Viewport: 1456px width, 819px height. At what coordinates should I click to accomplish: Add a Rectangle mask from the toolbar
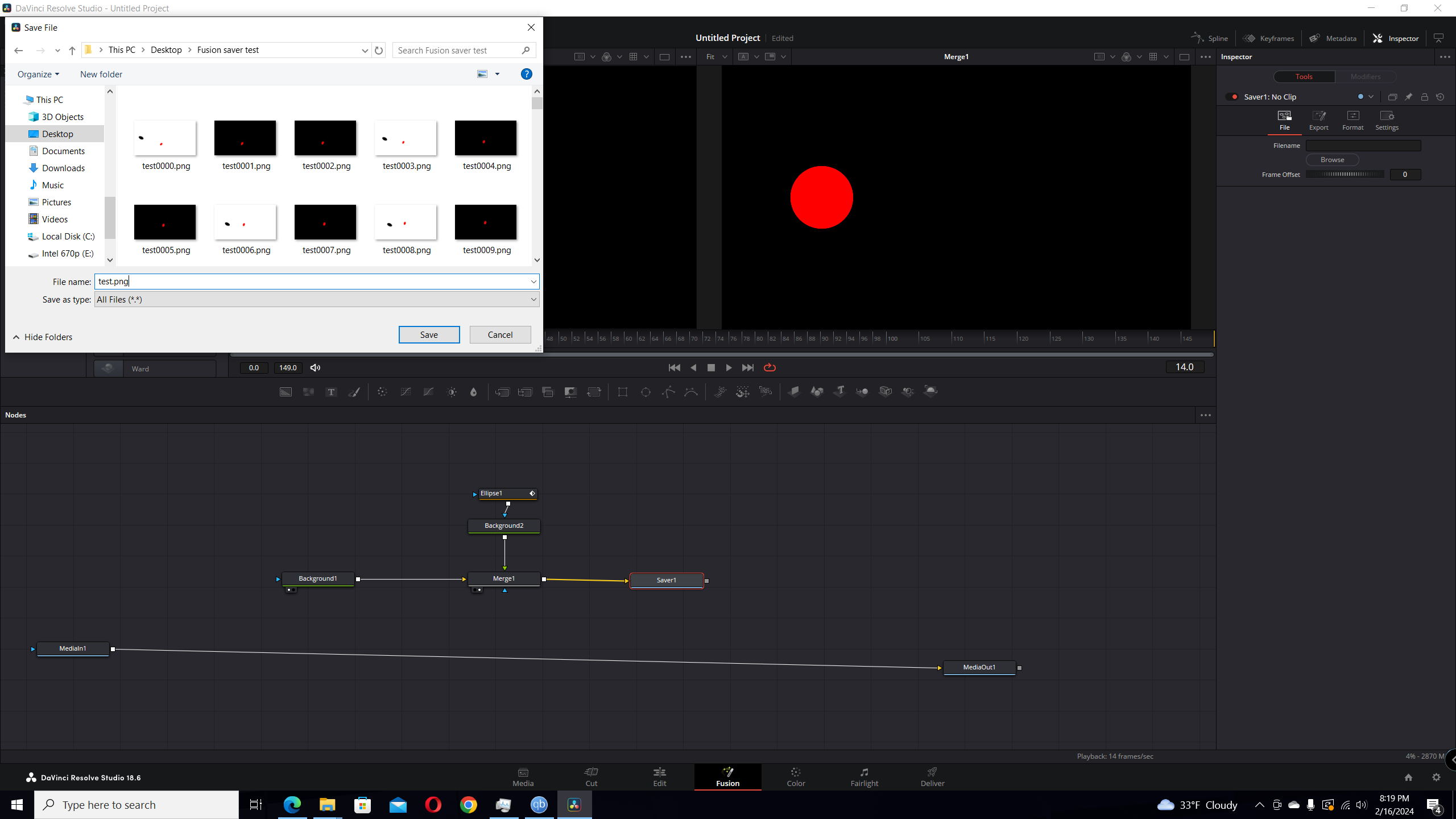(x=623, y=392)
